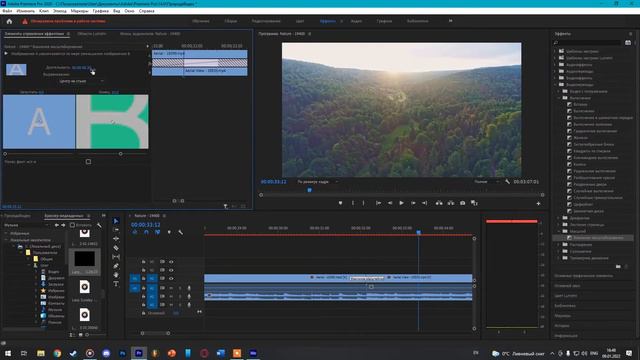Expand 'Видеоэффекты' folder in Effects panel
Viewport: 640px width, 360px height.
(556, 78)
